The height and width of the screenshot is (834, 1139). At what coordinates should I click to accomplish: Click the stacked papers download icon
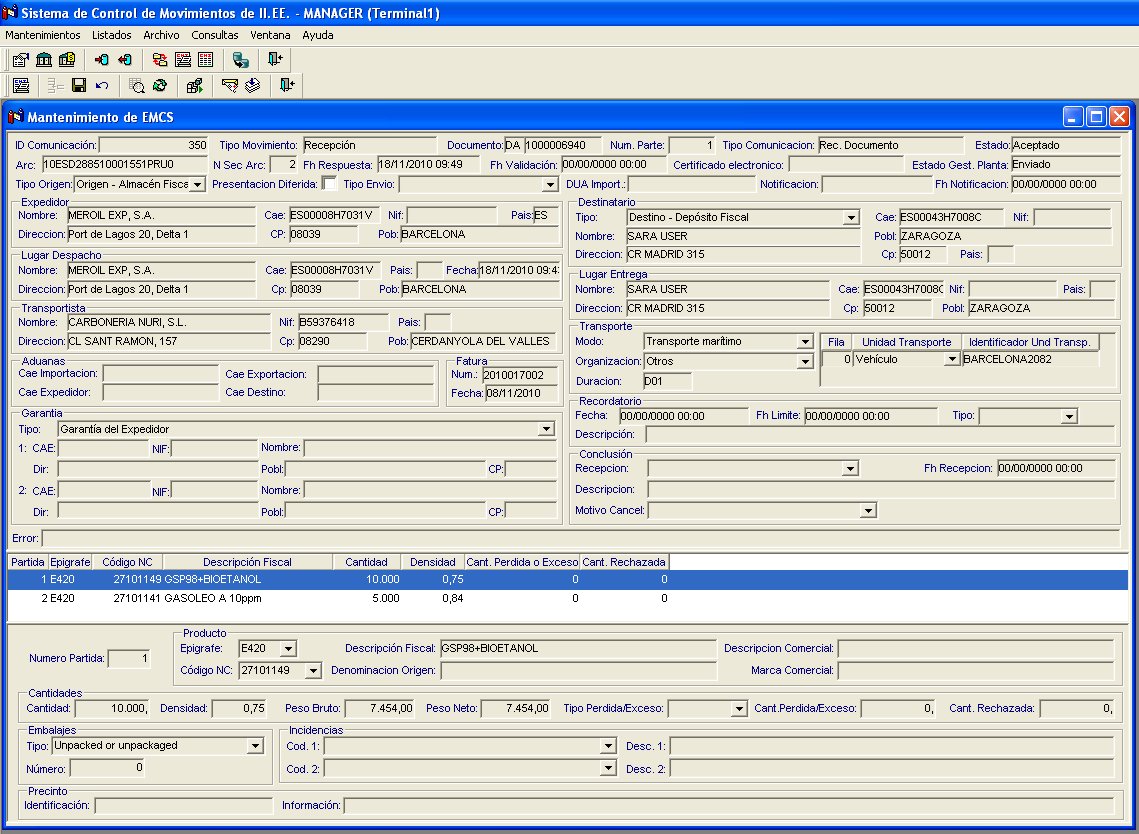(253, 86)
